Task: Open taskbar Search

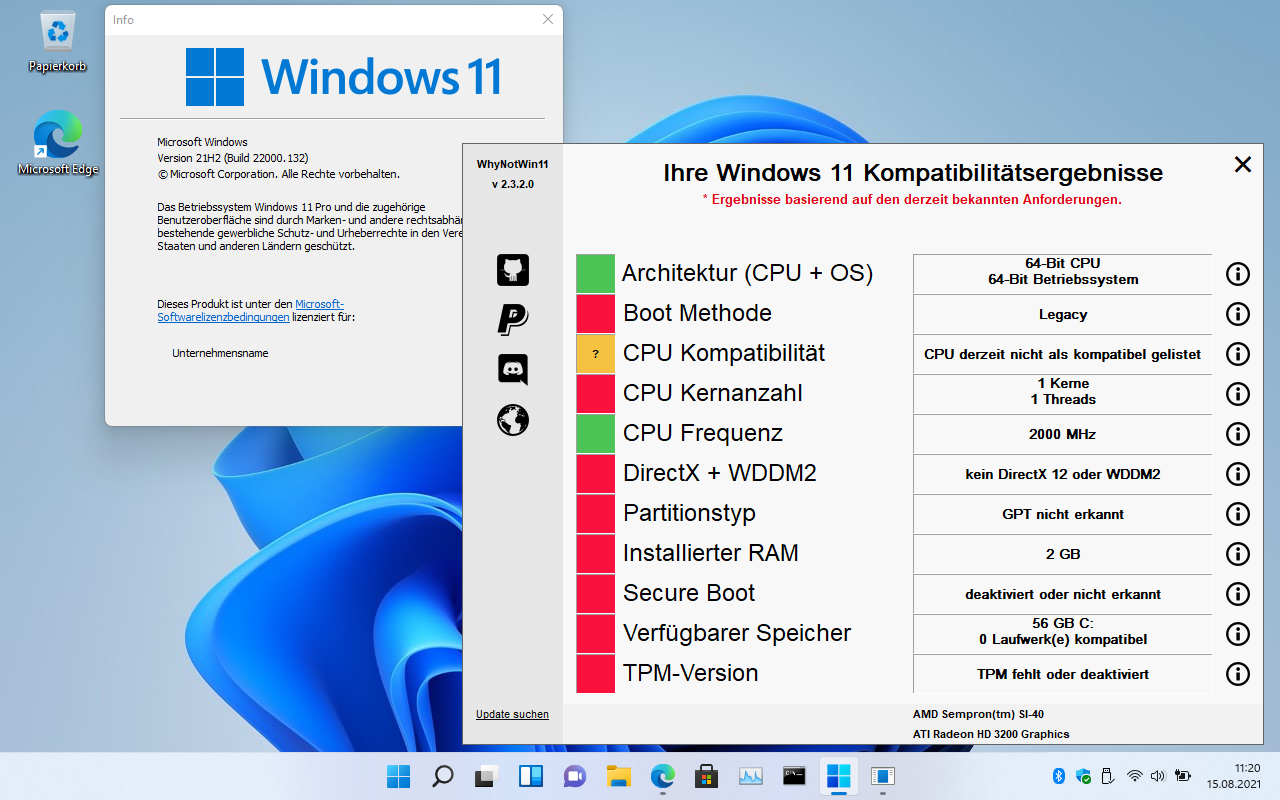Action: [442, 776]
